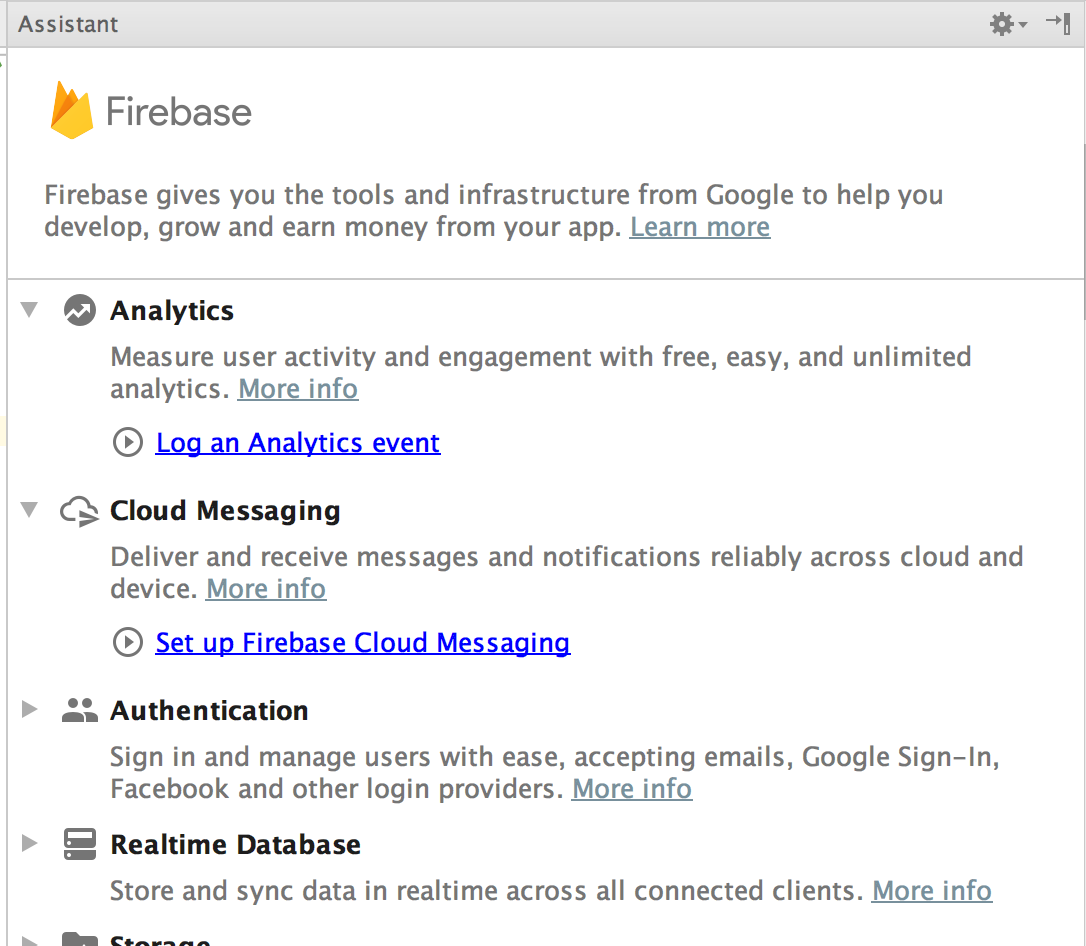Viewport: 1086px width, 946px height.
Task: Click the Firebase flame logo
Action: click(71, 110)
